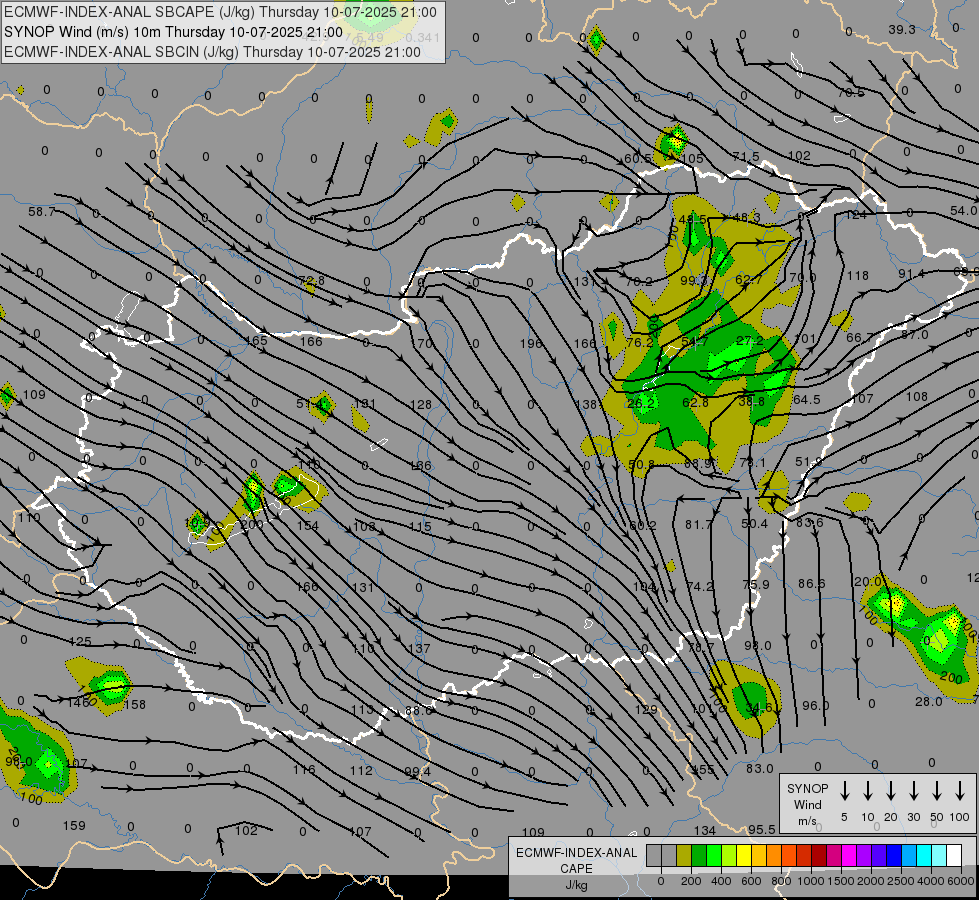Click the 5 m/s wind arrow in legend
This screenshot has width=979, height=900.
coord(844,791)
